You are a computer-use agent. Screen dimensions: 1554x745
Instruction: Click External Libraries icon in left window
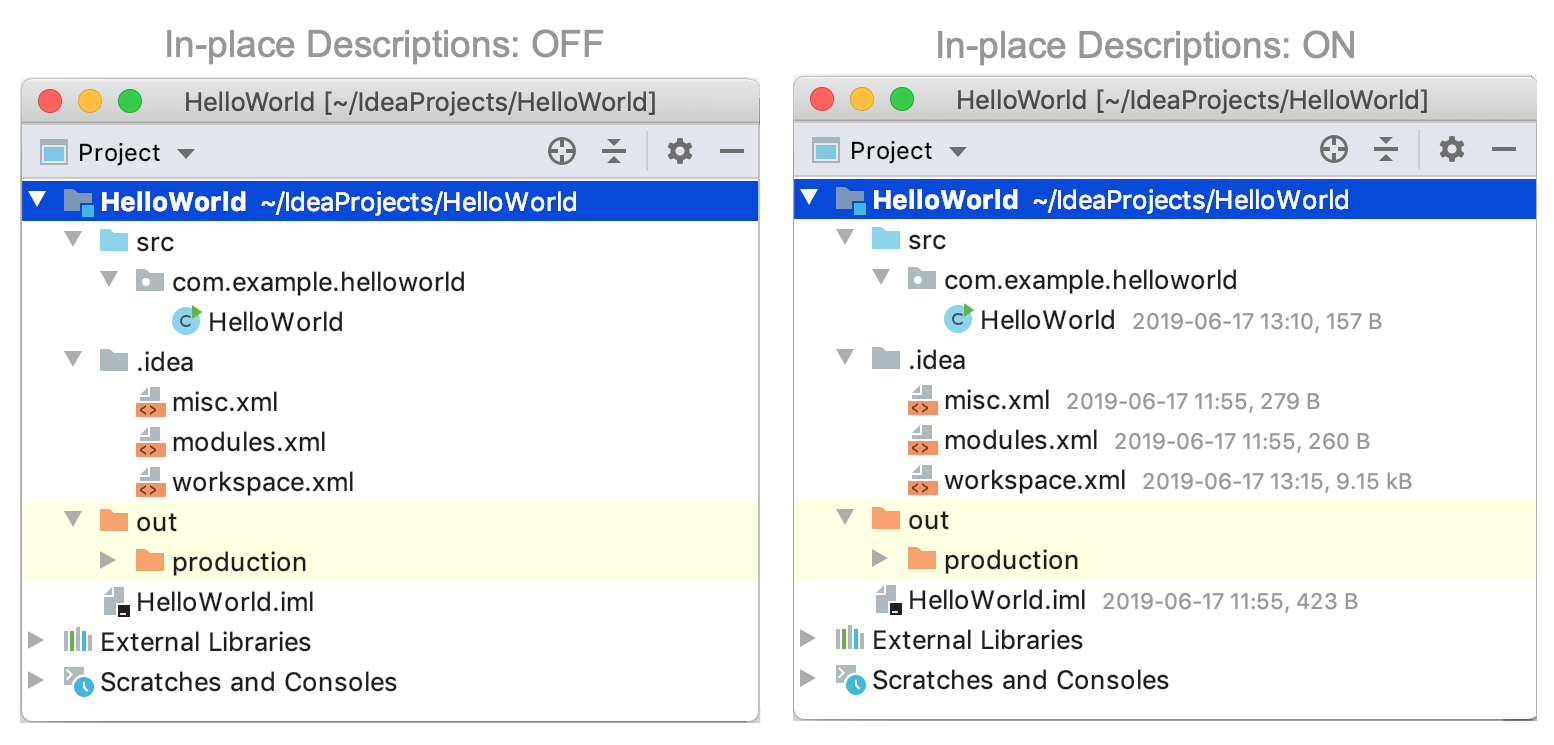click(x=78, y=641)
